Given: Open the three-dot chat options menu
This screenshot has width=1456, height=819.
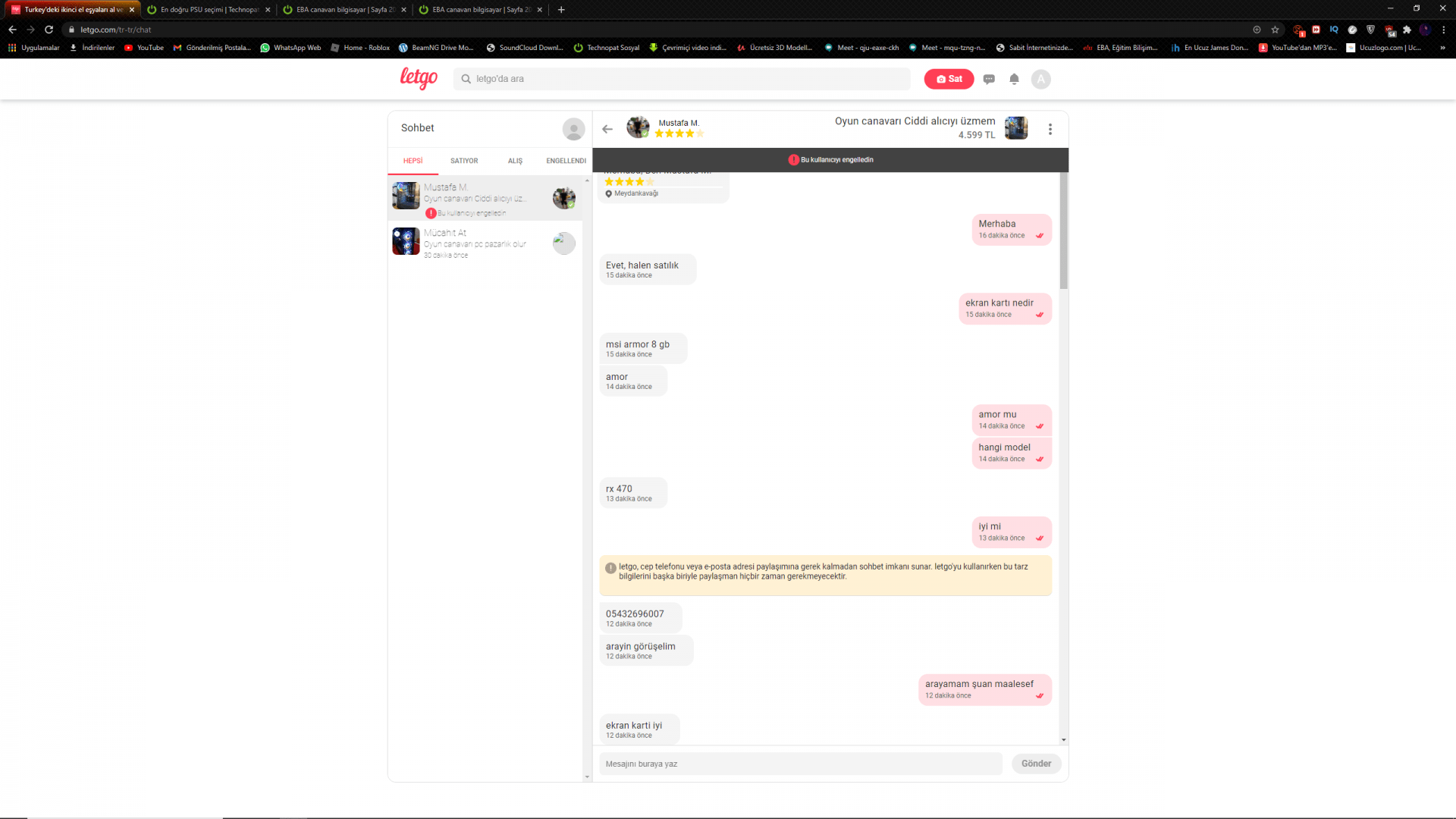Looking at the screenshot, I should (1050, 130).
